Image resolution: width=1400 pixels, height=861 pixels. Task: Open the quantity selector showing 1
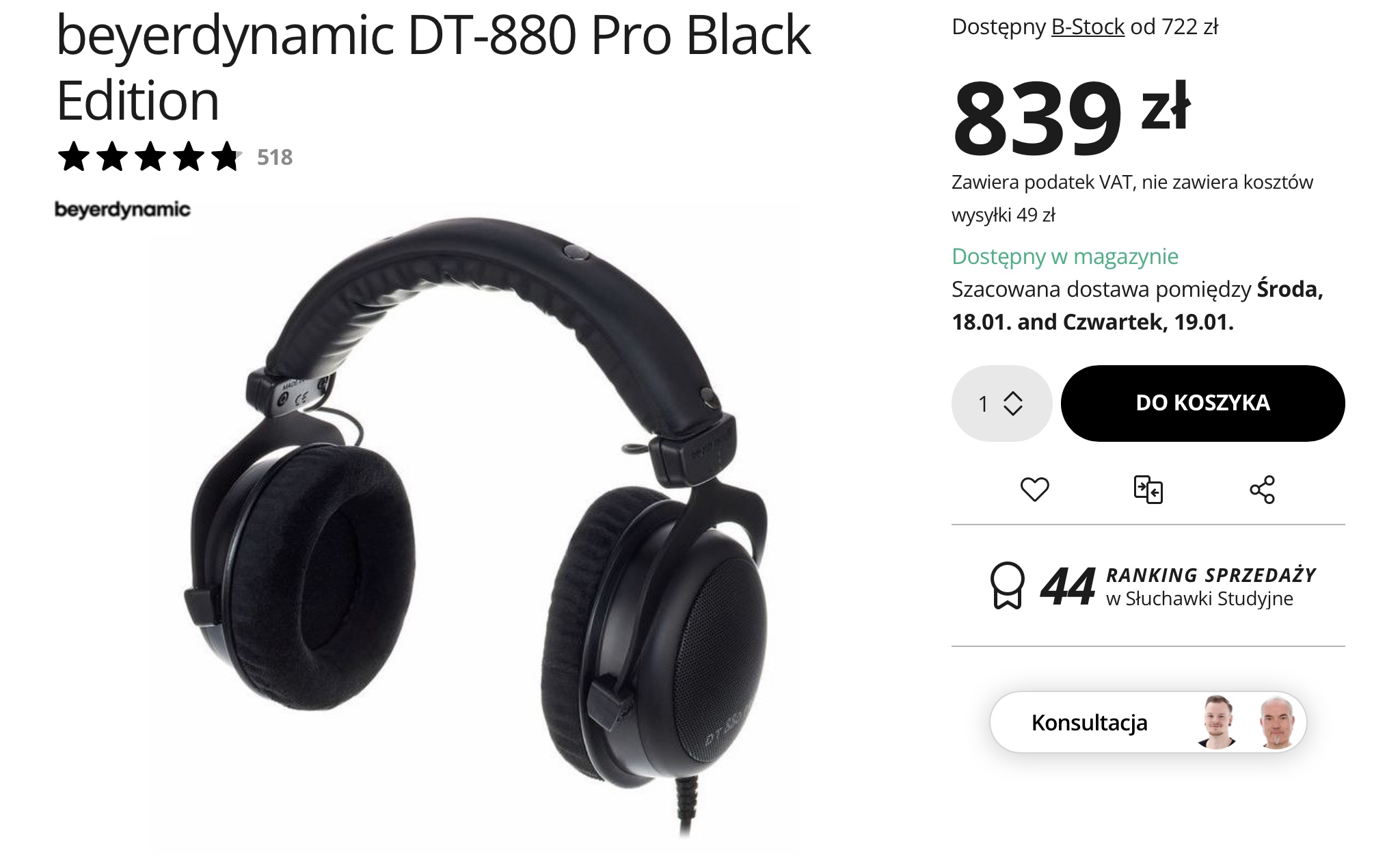(1001, 403)
